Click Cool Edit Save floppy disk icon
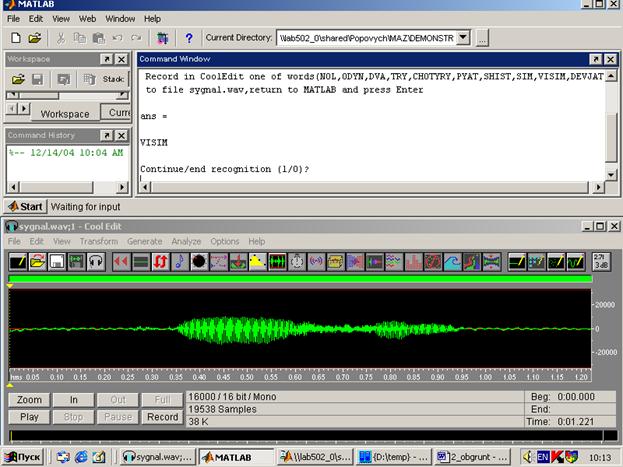 click(57, 262)
